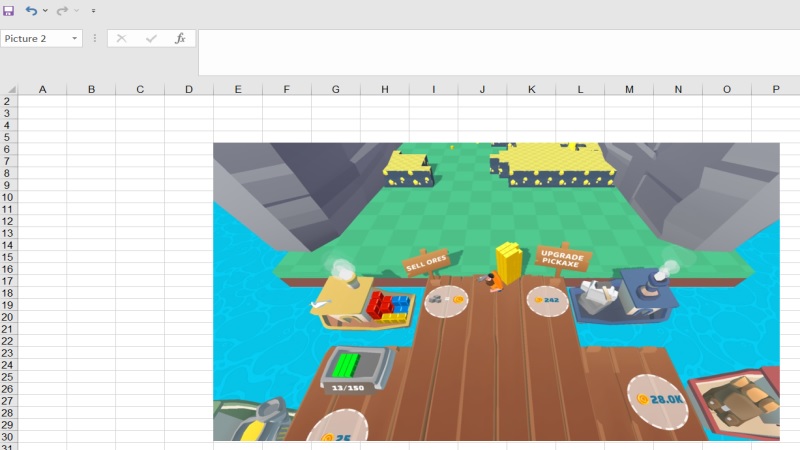Screen dimensions: 800x450
Task: Click the Redo arrow icon
Action: click(x=62, y=10)
